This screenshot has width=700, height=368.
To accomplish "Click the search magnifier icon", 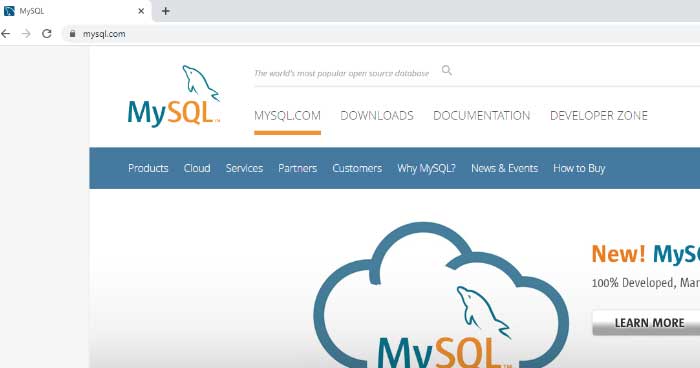I will pyautogui.click(x=447, y=71).
